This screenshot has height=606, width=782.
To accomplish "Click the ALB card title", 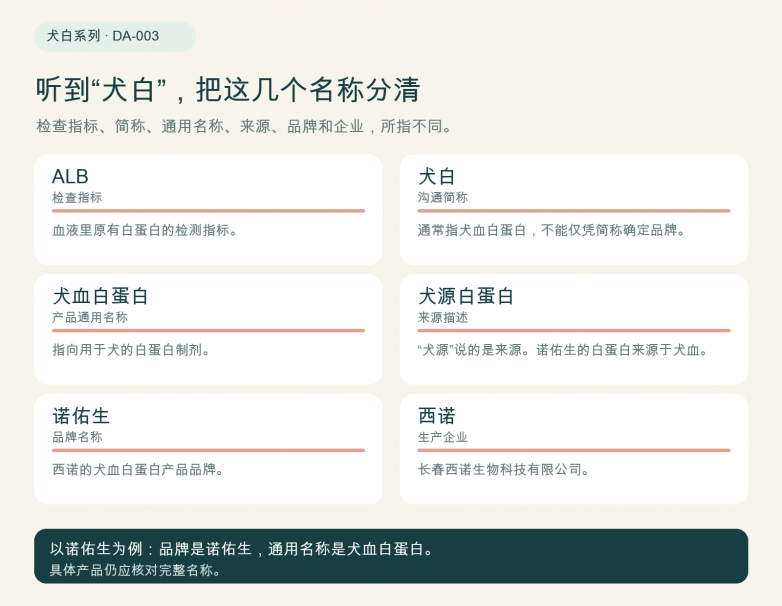I will coord(70,177).
